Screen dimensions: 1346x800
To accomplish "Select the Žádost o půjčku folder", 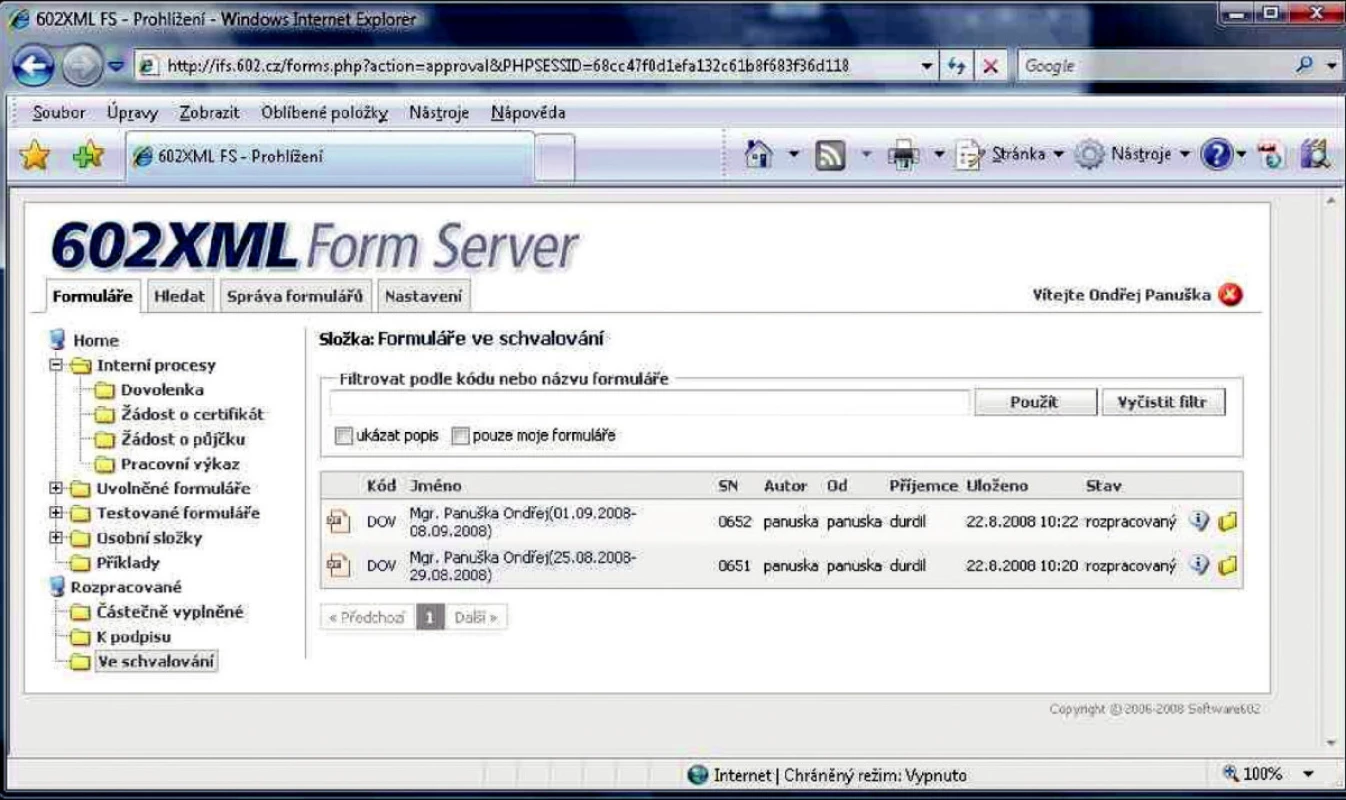I will click(x=183, y=439).
